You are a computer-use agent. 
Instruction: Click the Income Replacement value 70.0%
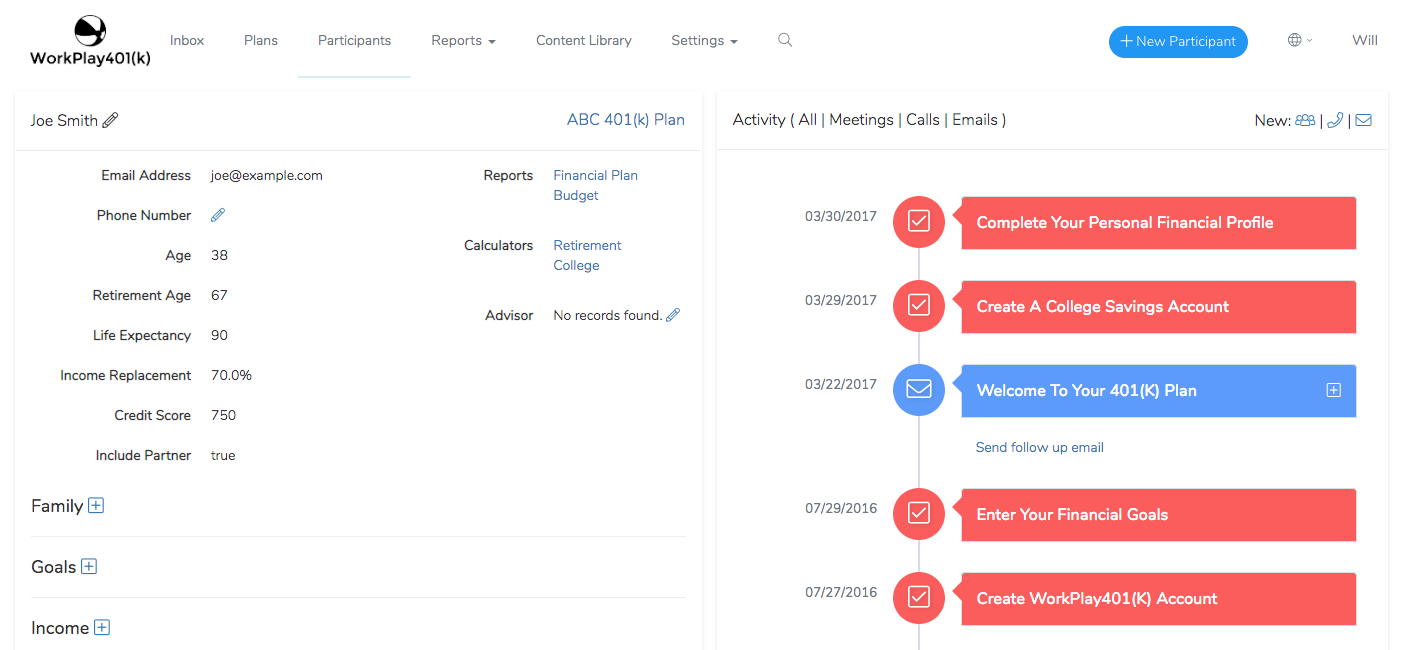(x=231, y=375)
